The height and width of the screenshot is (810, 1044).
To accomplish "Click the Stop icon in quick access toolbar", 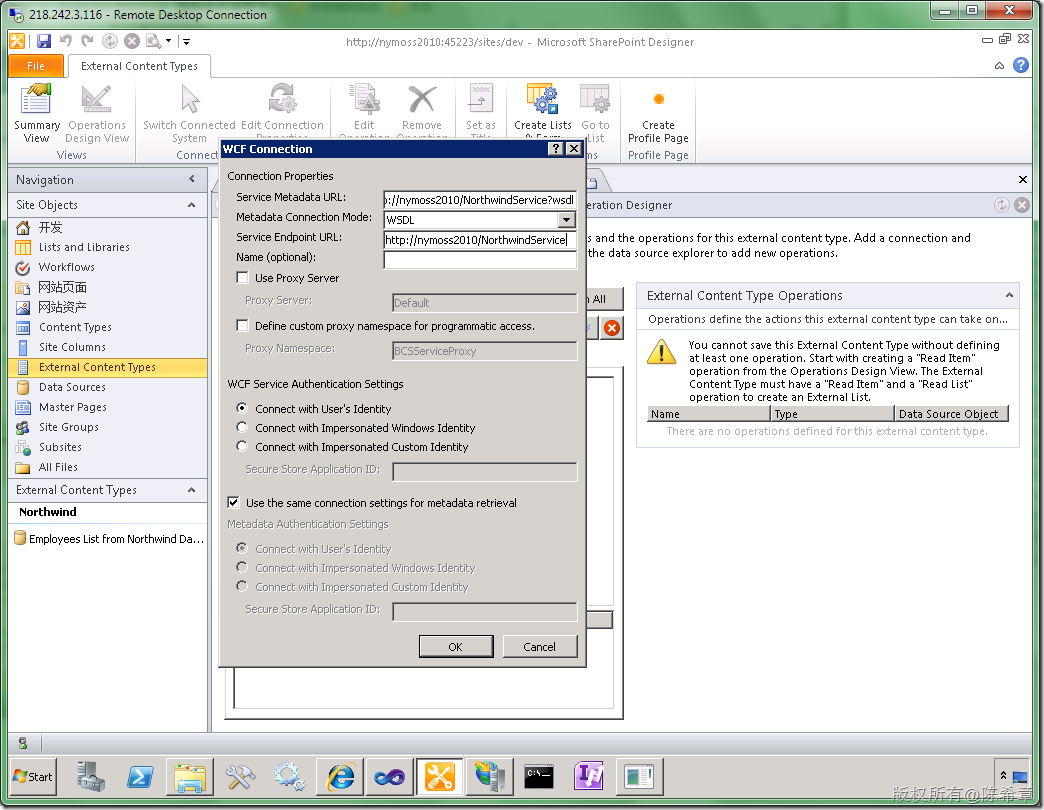I will point(132,41).
